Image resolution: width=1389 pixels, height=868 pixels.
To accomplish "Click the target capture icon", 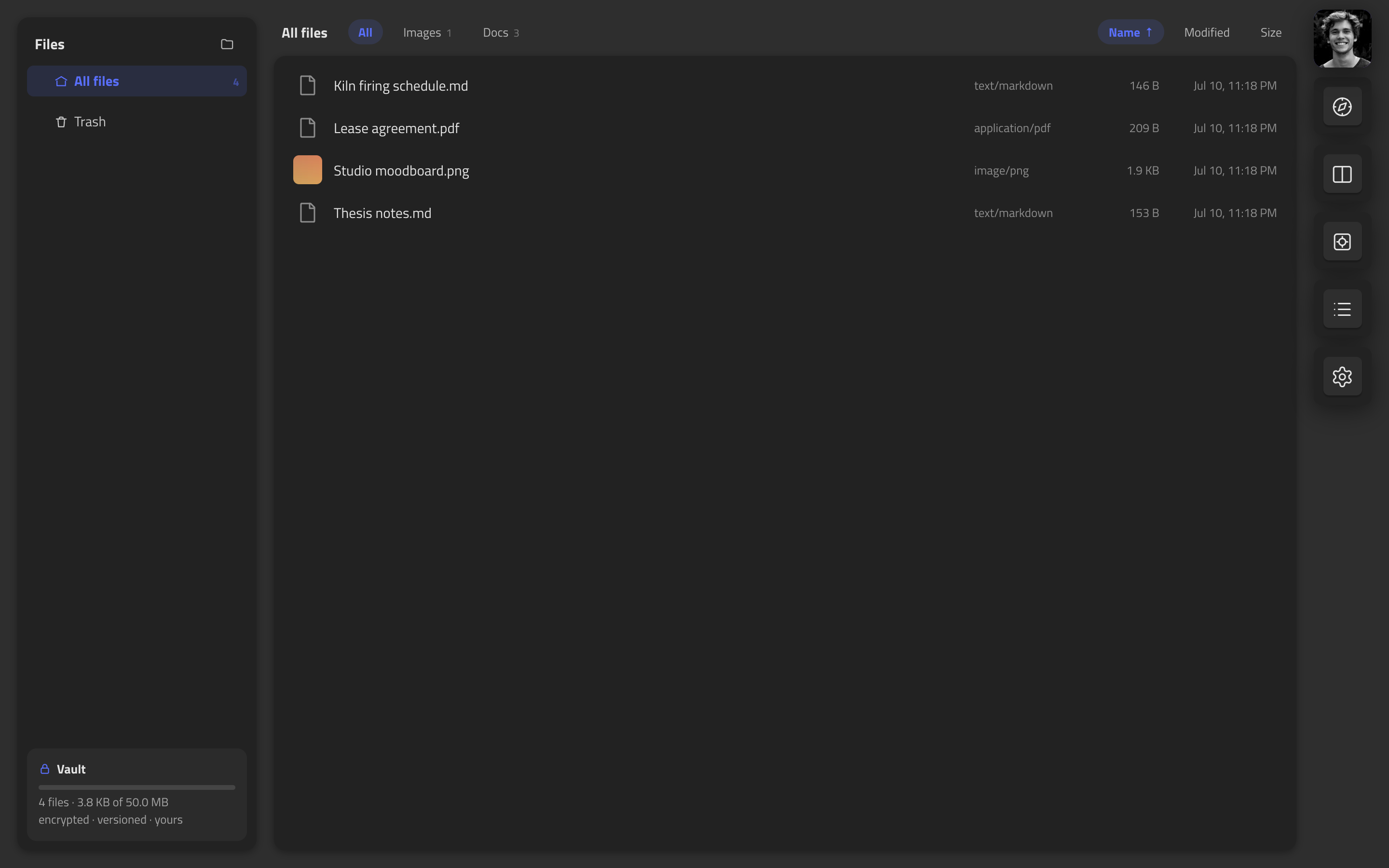I will pos(1342,242).
